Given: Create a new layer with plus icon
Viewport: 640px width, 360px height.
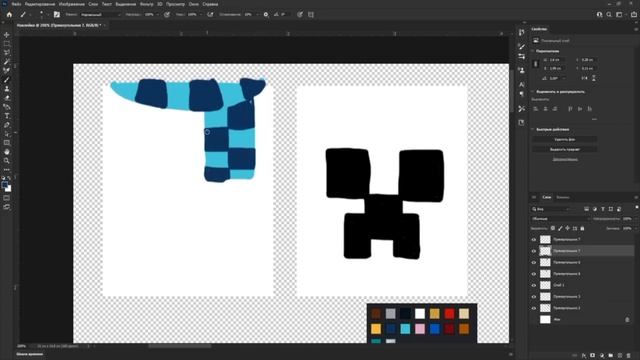Looking at the screenshot, I should pos(620,356).
